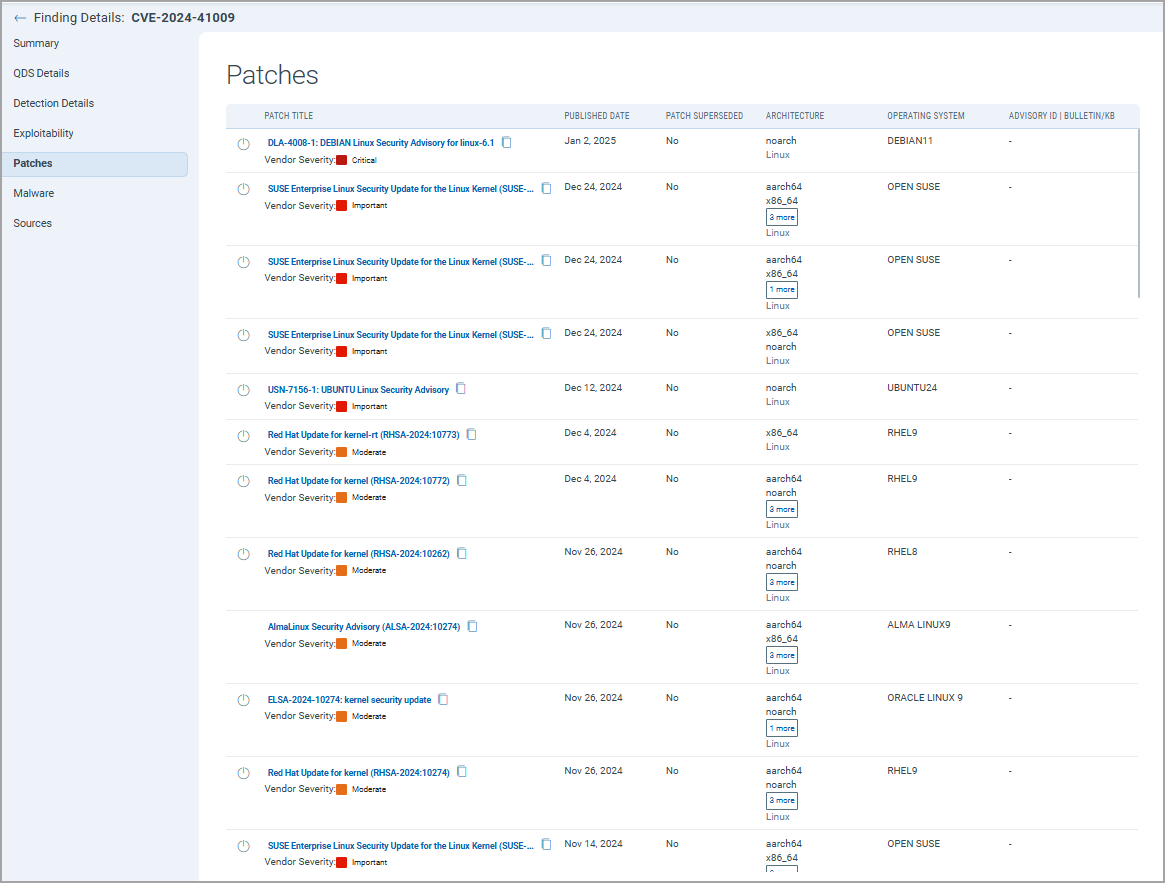The height and width of the screenshot is (883, 1165).
Task: Copy the ELSA-2024-10274 kernel security update title
Action: (444, 700)
